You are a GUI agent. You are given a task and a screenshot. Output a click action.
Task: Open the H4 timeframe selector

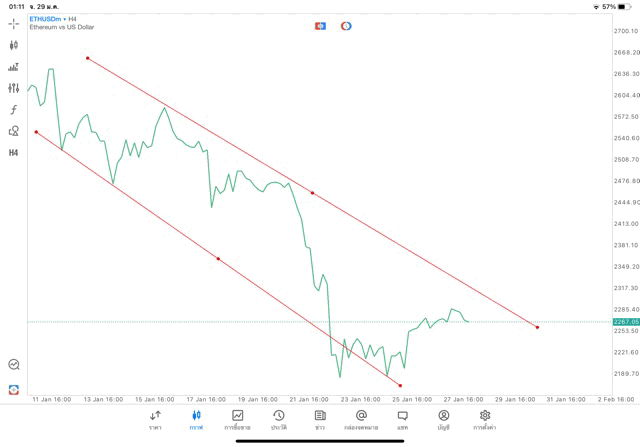coord(14,152)
